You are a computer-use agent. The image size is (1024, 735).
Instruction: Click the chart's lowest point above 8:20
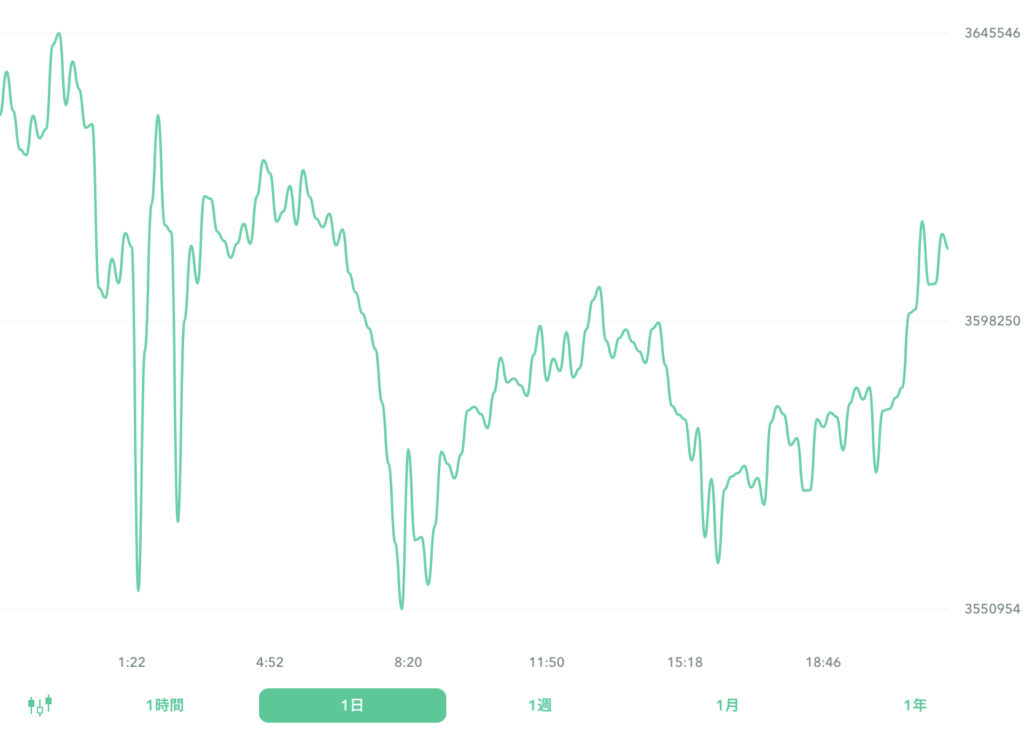click(x=402, y=607)
